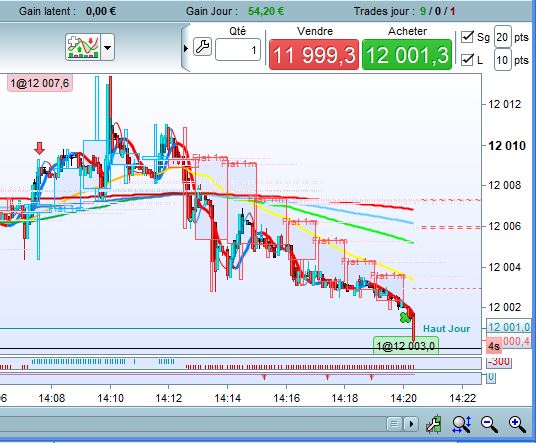
Task: Open the list menu button in bottom bar
Action: tap(394, 424)
